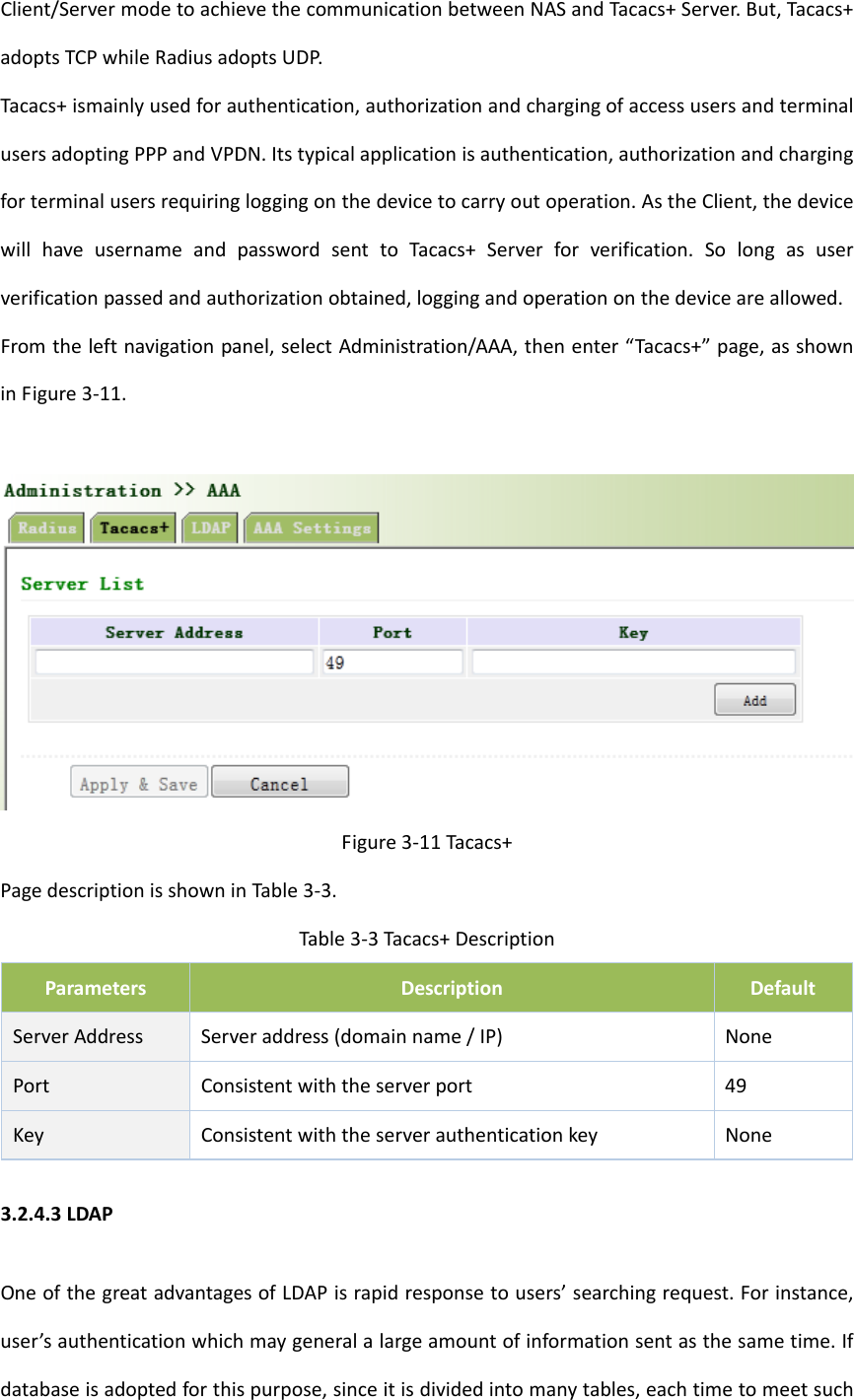This screenshot has height=1400, width=854.
Task: Click the Key column header in Server List
Action: tap(633, 633)
